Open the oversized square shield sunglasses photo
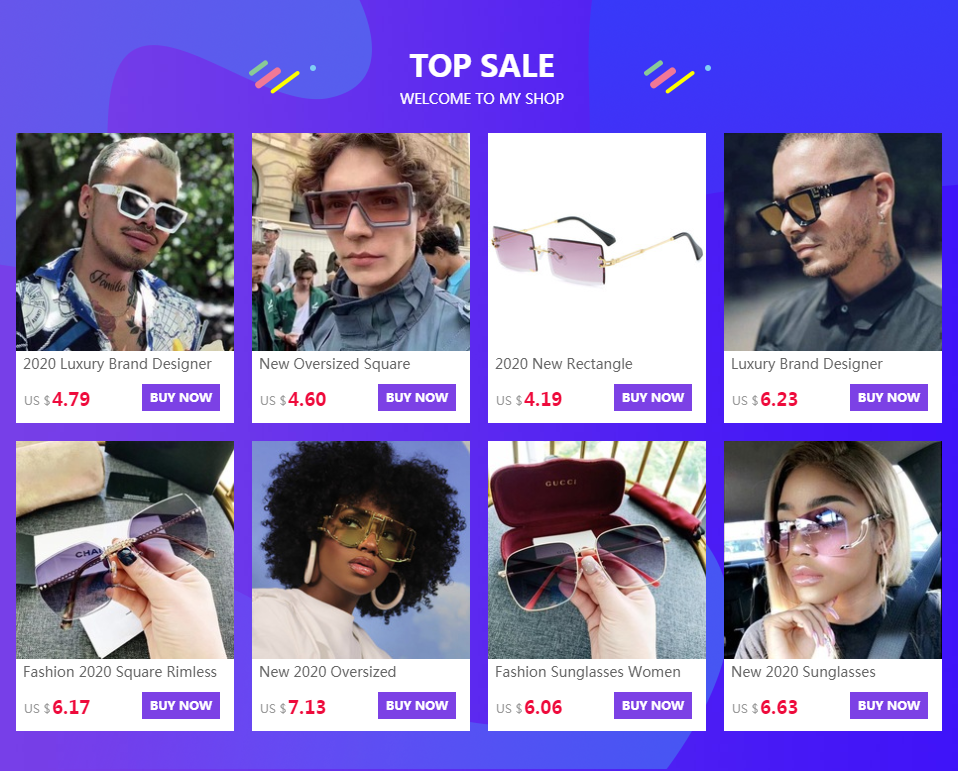The image size is (958, 771). coord(361,242)
